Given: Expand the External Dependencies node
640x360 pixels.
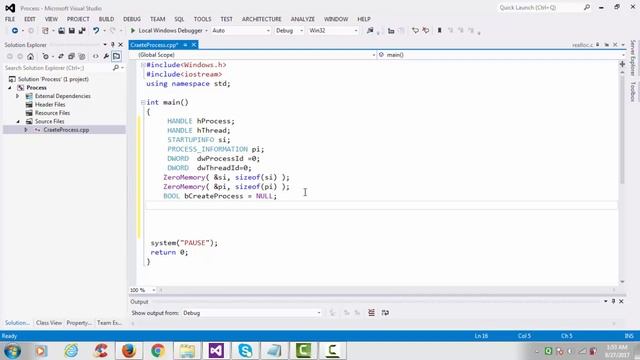Looking at the screenshot, I should click(18, 96).
